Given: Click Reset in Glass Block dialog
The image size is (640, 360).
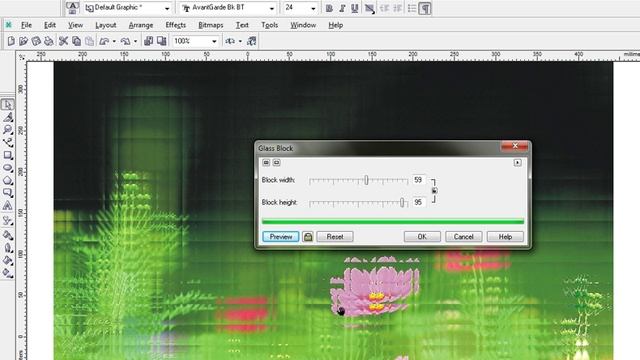Looking at the screenshot, I should (335, 237).
